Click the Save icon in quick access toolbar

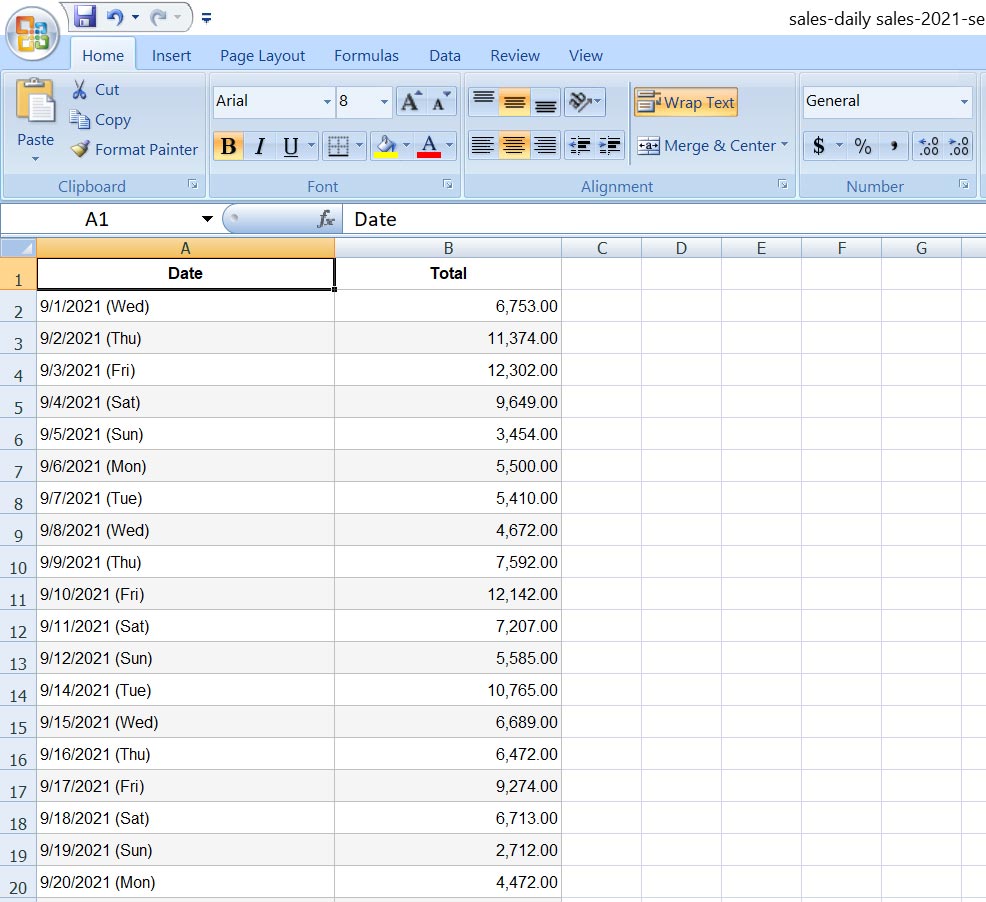click(x=85, y=17)
